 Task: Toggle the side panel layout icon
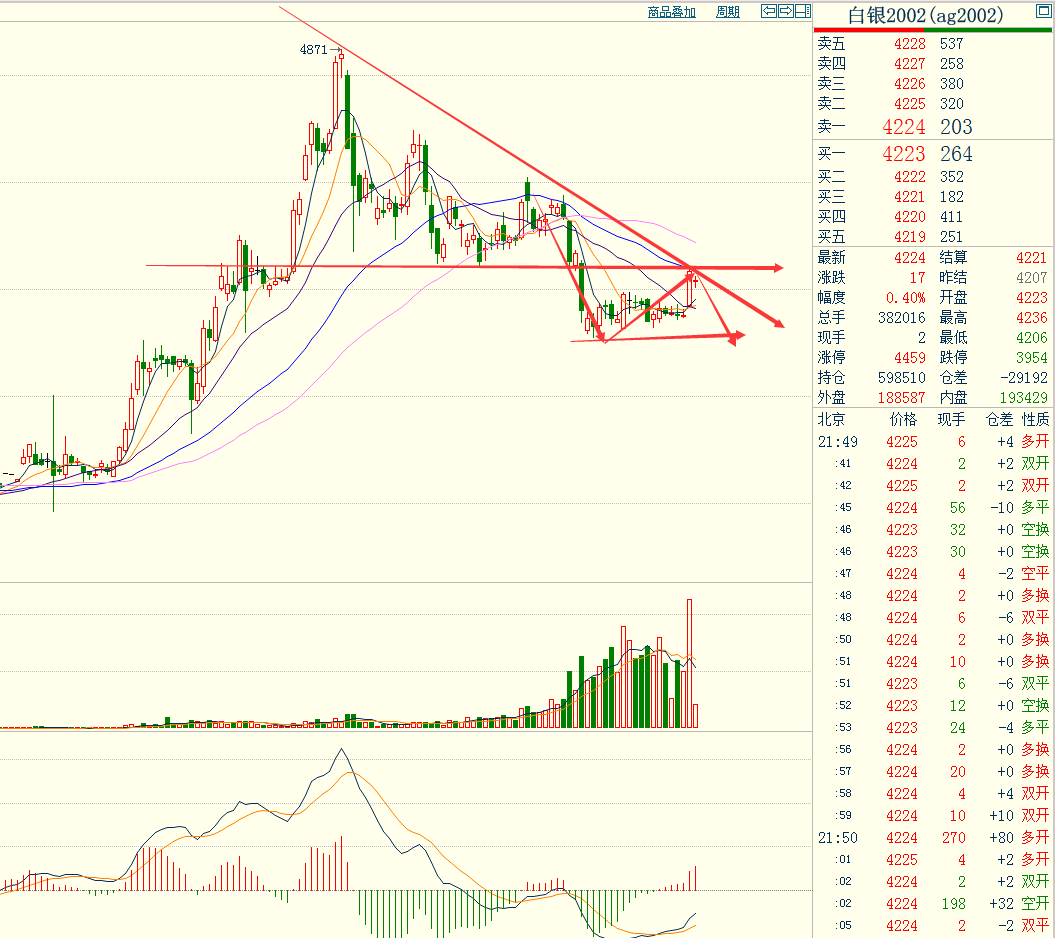802,11
